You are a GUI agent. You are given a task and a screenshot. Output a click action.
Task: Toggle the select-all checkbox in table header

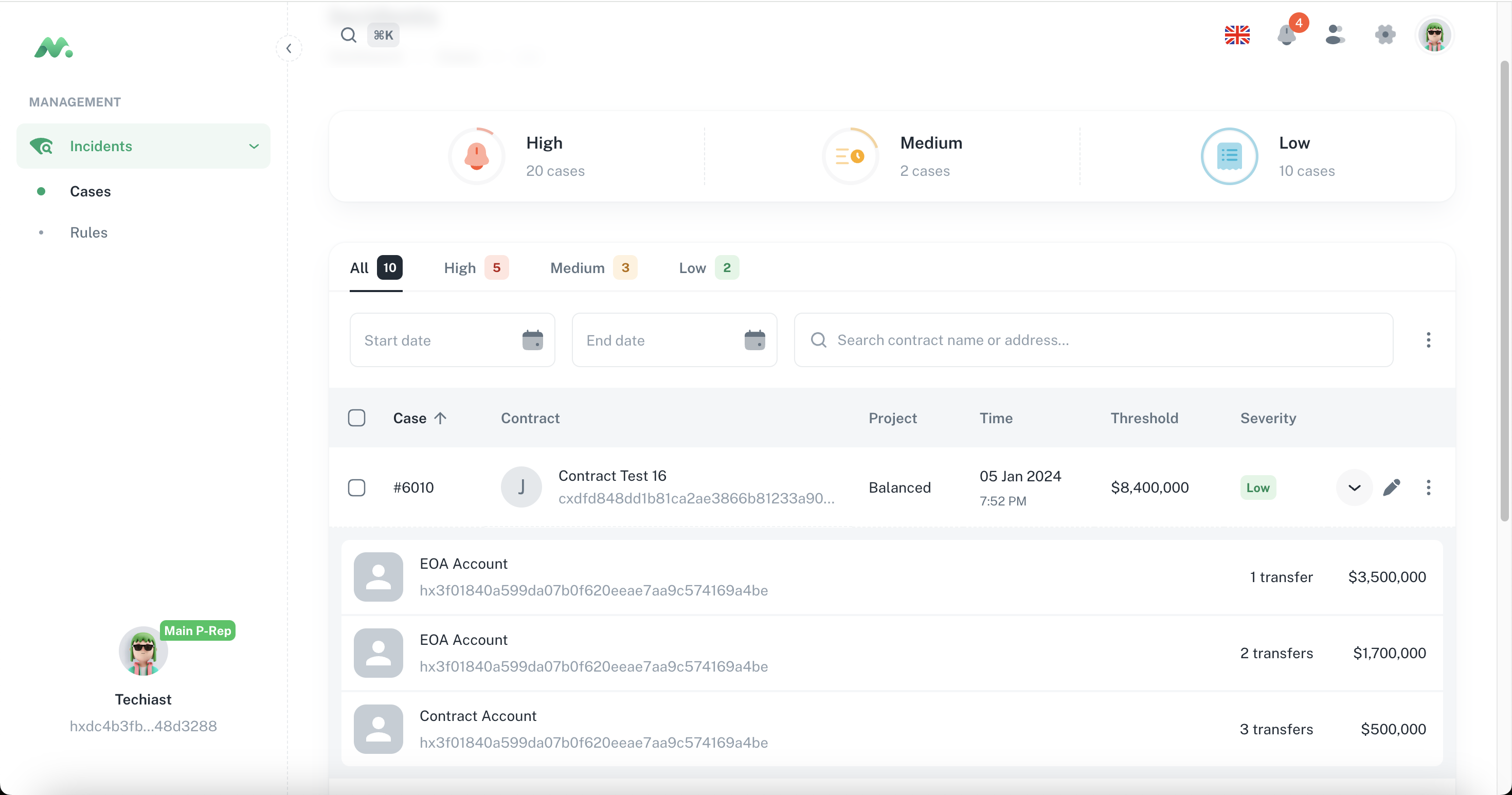coord(356,419)
